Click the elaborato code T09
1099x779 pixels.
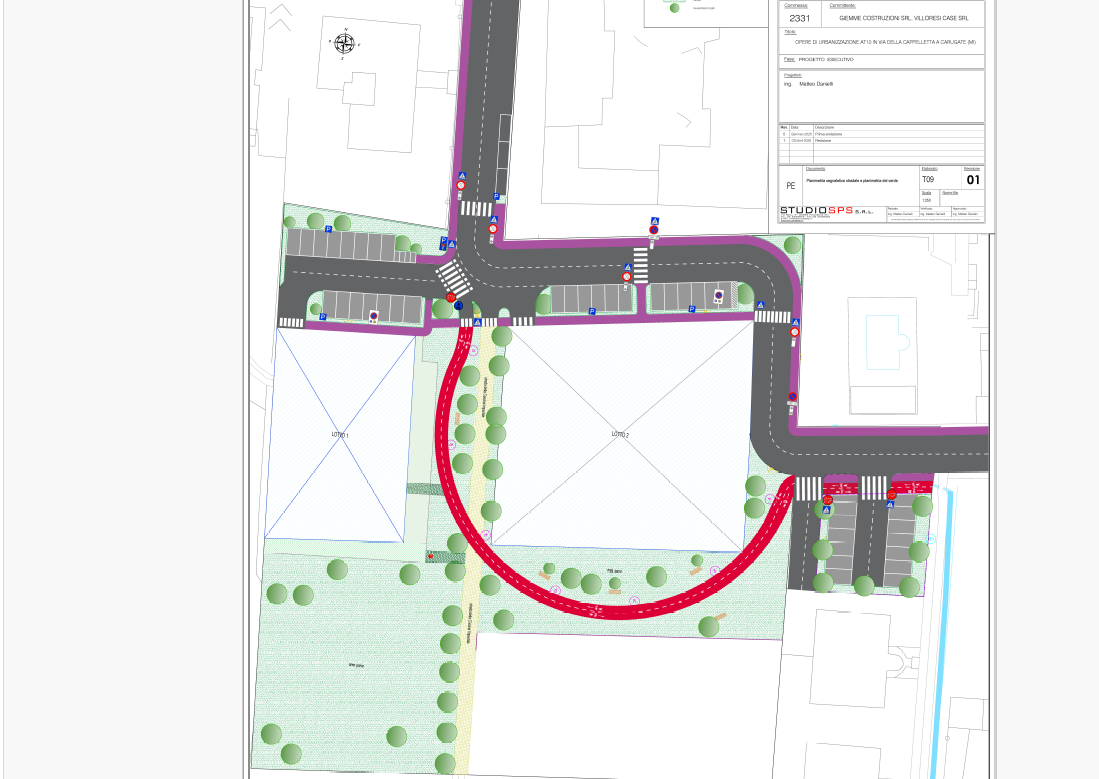click(x=927, y=179)
